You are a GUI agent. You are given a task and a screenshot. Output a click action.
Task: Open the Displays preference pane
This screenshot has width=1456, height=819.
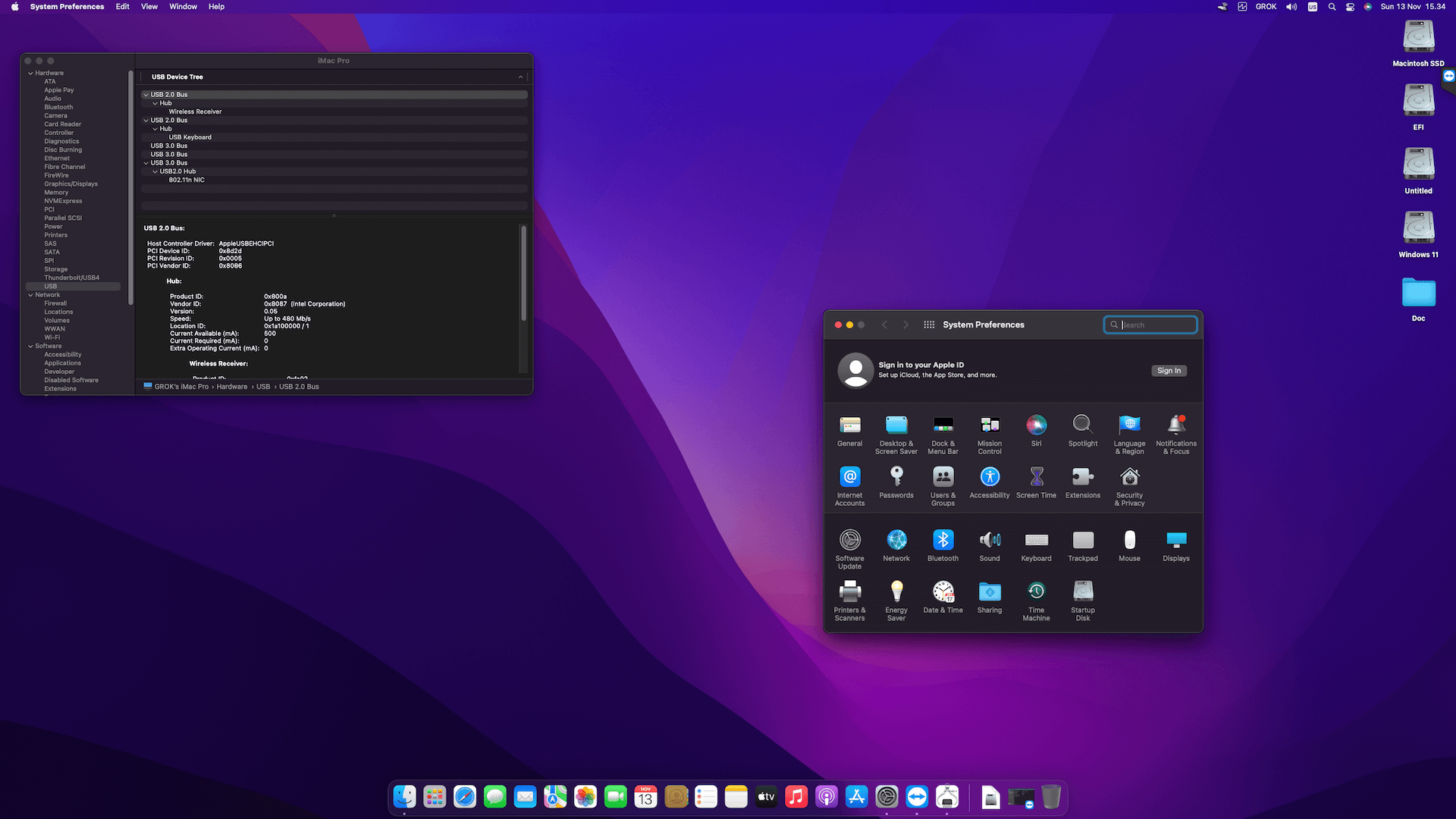pyautogui.click(x=1175, y=541)
